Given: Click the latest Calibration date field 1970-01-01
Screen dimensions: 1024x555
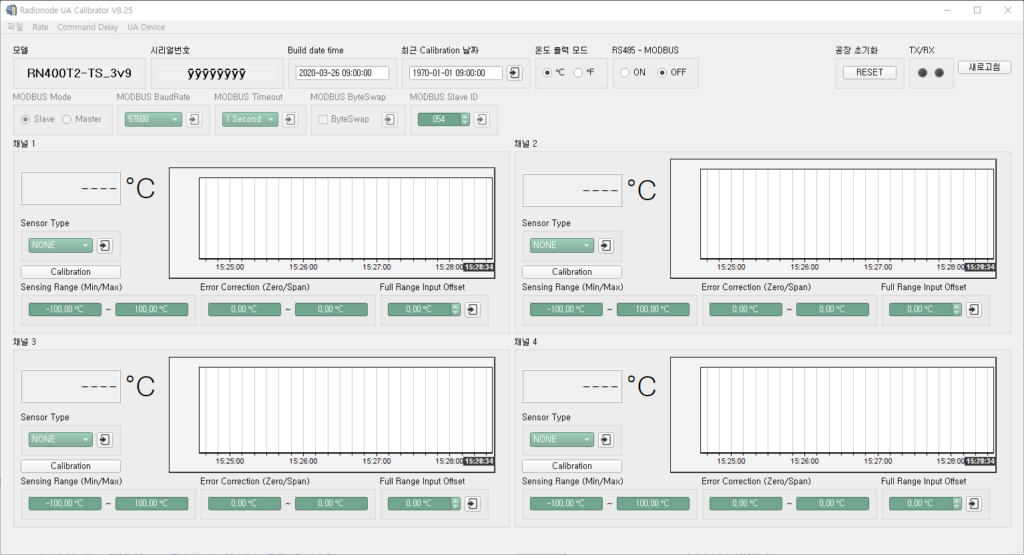Looking at the screenshot, I should (x=456, y=73).
